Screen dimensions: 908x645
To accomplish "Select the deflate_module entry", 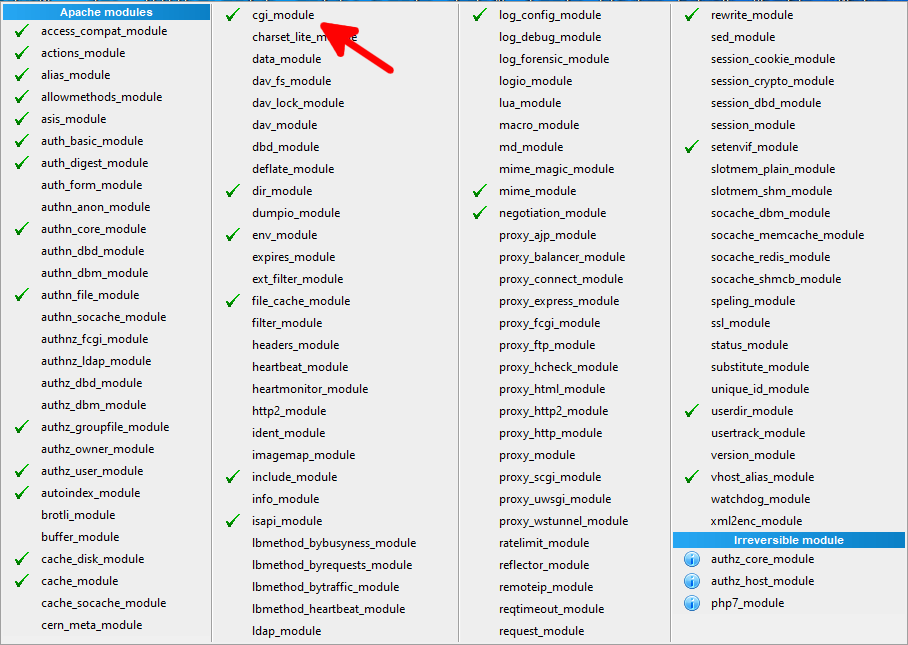I will (x=293, y=169).
